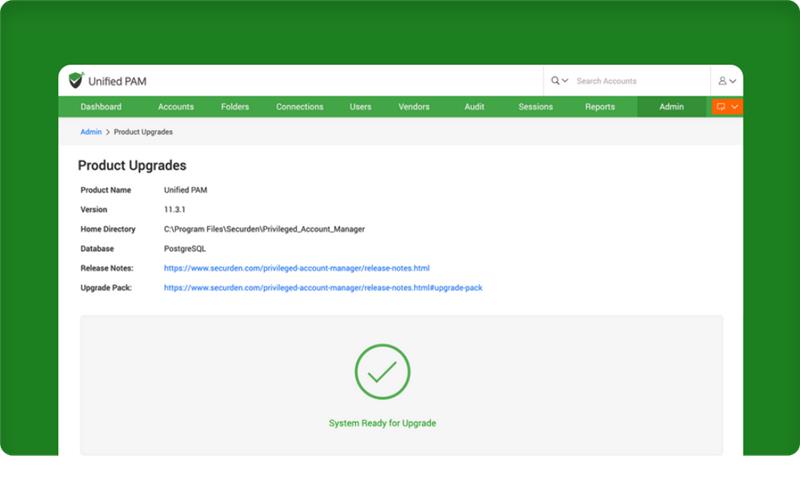Switch to the Folders tab
This screenshot has height=487, width=800.
pyautogui.click(x=235, y=107)
